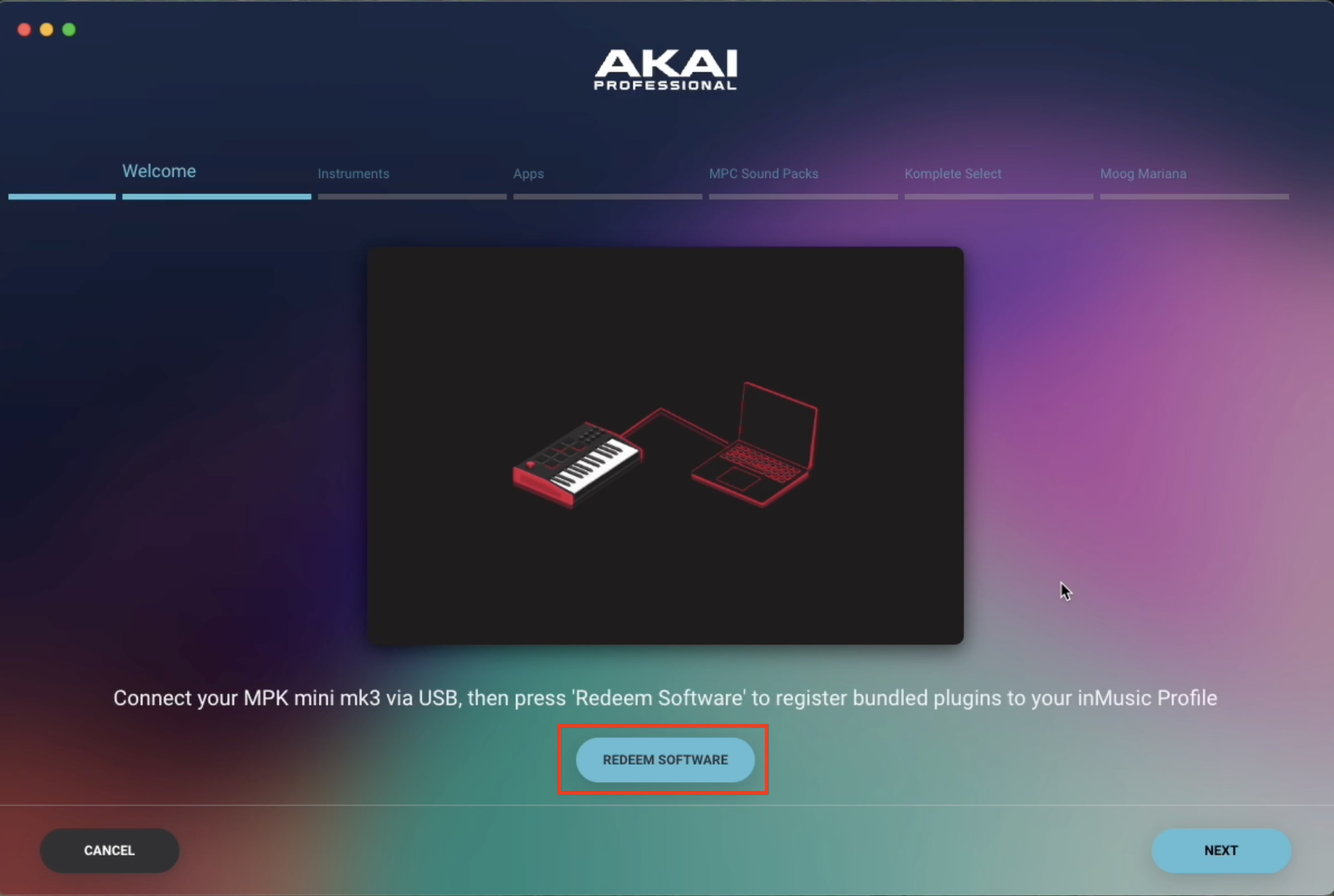Click the USB connection instruction text
This screenshot has width=1334, height=896.
pyautogui.click(x=665, y=698)
